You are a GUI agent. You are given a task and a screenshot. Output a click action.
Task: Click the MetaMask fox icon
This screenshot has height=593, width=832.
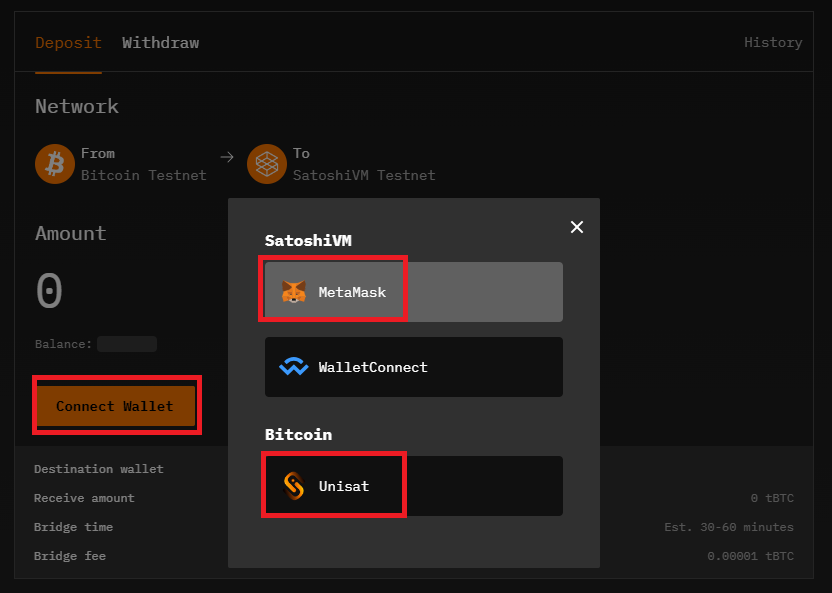click(x=293, y=292)
